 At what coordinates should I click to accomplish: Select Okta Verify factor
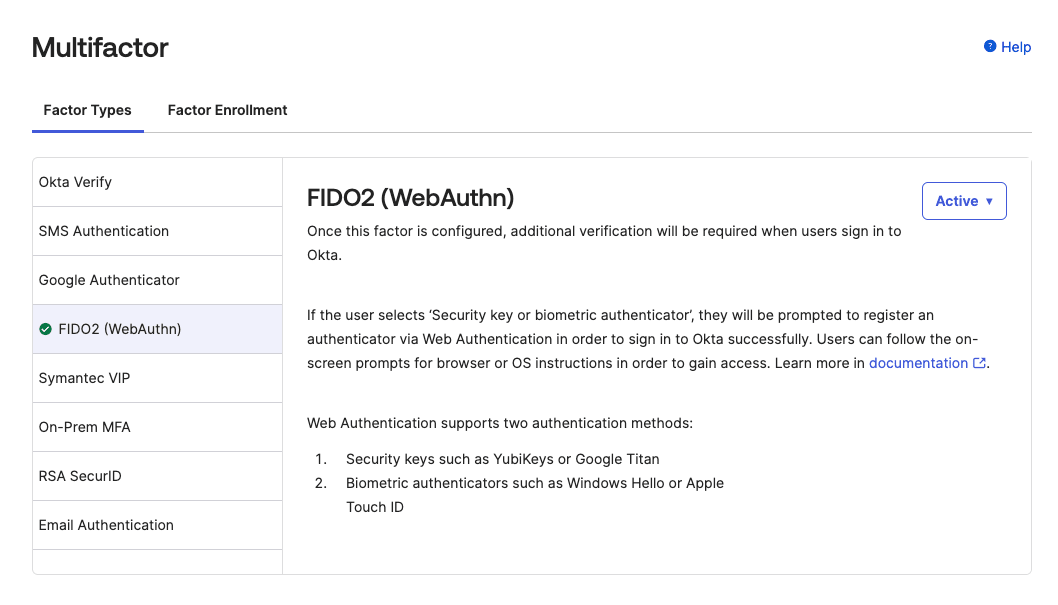[x=157, y=182]
